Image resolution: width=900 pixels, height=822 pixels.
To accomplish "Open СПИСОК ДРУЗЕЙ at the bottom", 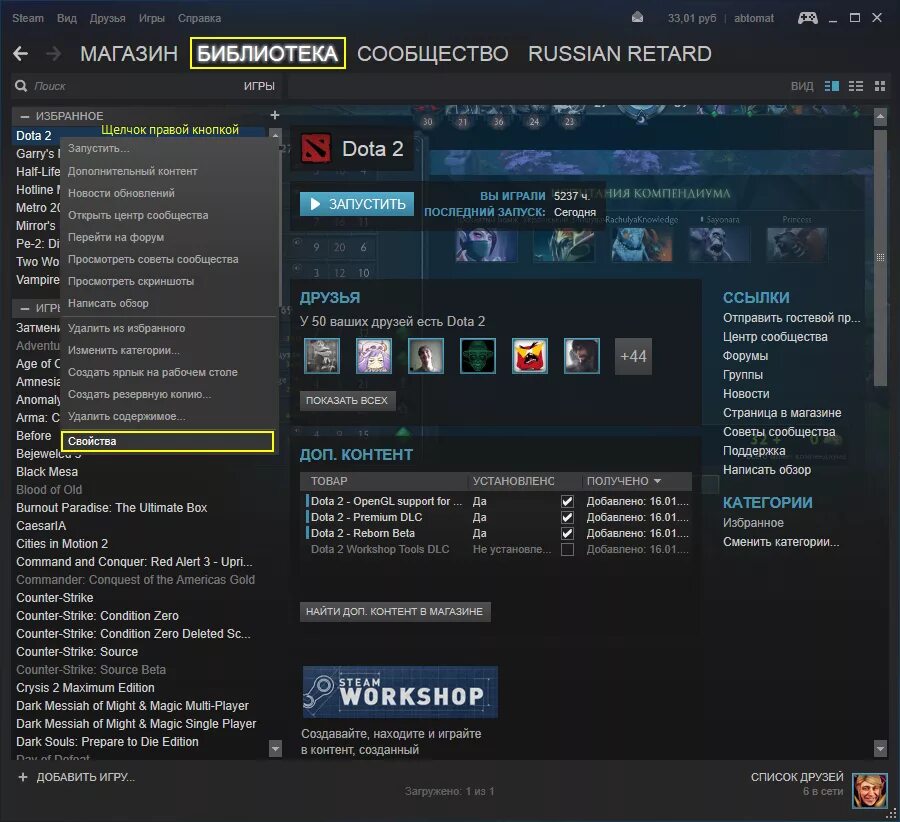I will coord(797,777).
